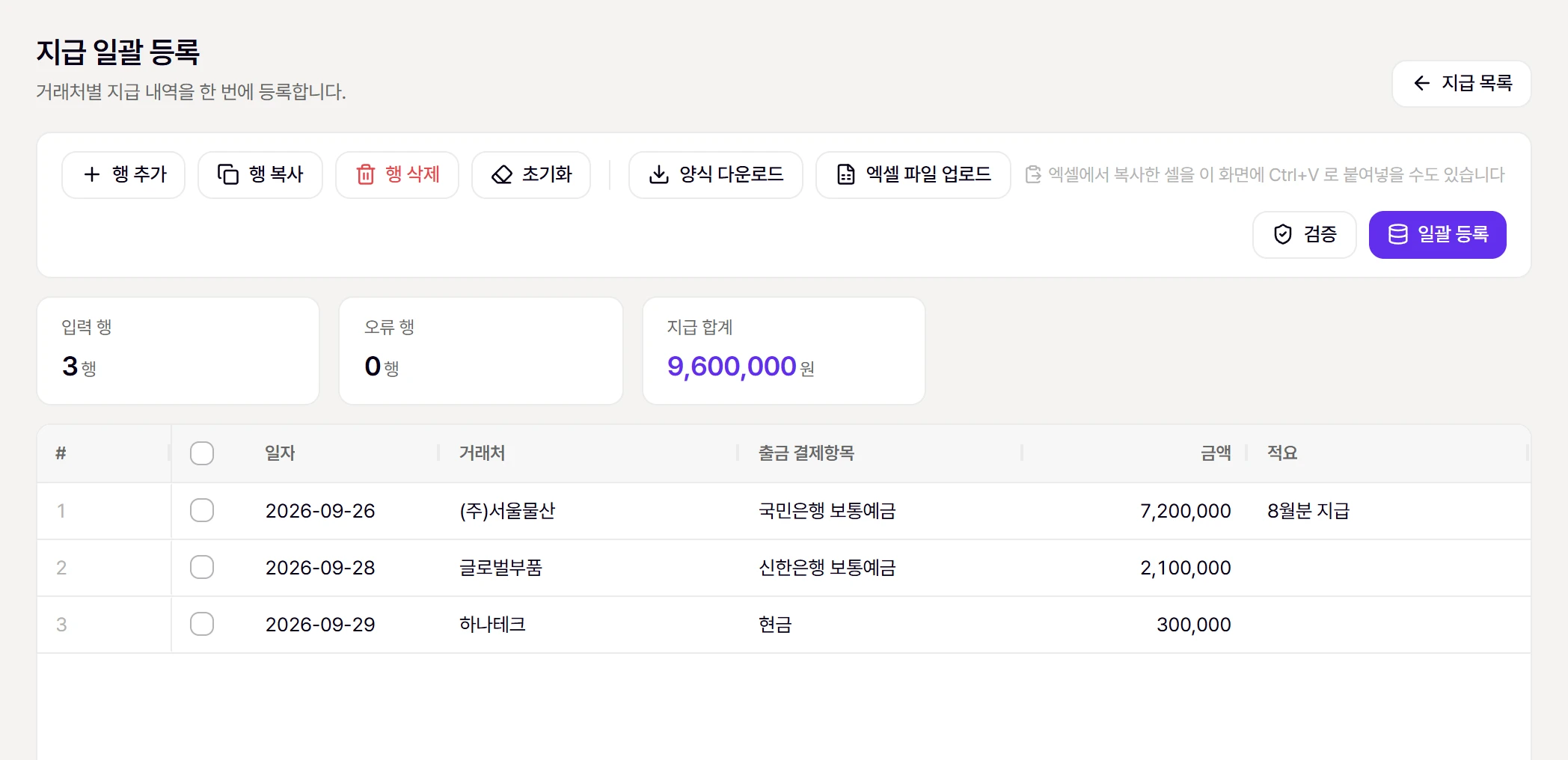Click the 양식 다운로드 button label

click(732, 174)
